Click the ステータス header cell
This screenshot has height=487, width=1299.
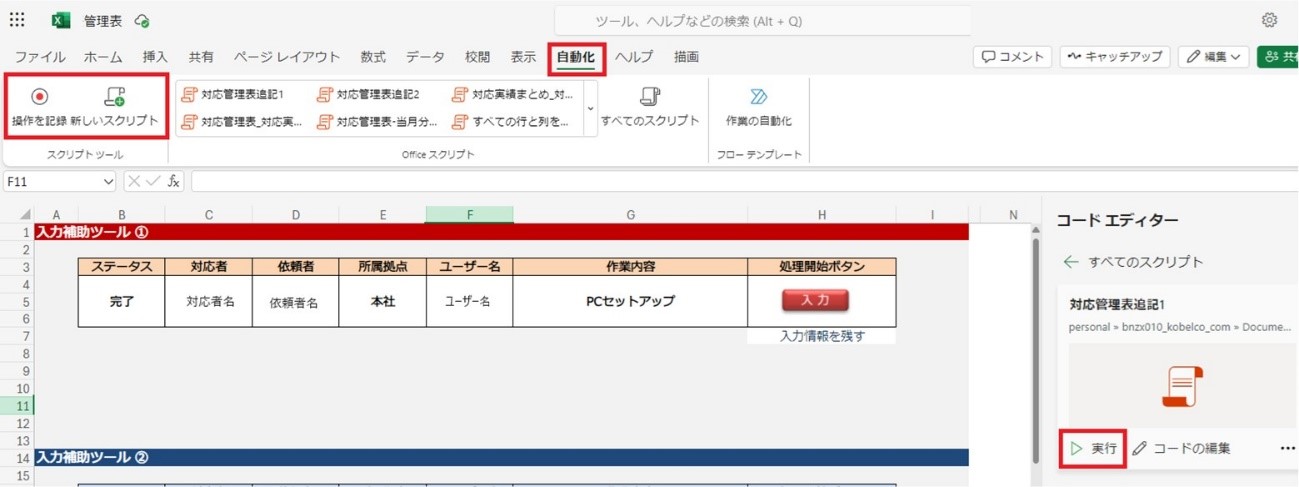pos(121,266)
